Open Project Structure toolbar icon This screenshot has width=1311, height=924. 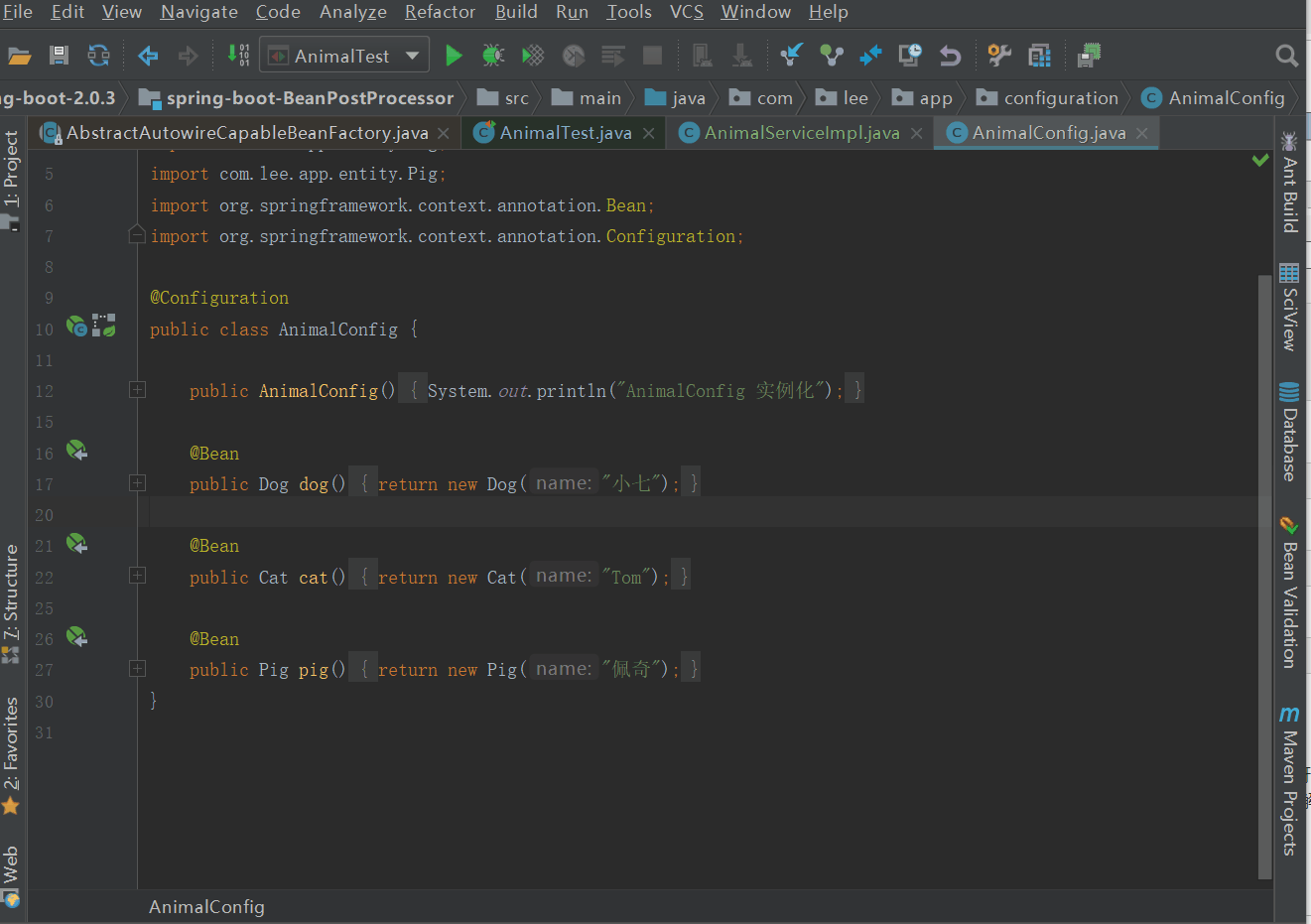1039,56
